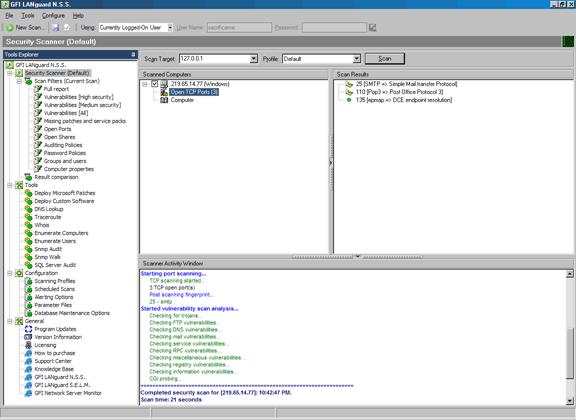
Task: Click the User Name input field
Action: click(x=239, y=28)
